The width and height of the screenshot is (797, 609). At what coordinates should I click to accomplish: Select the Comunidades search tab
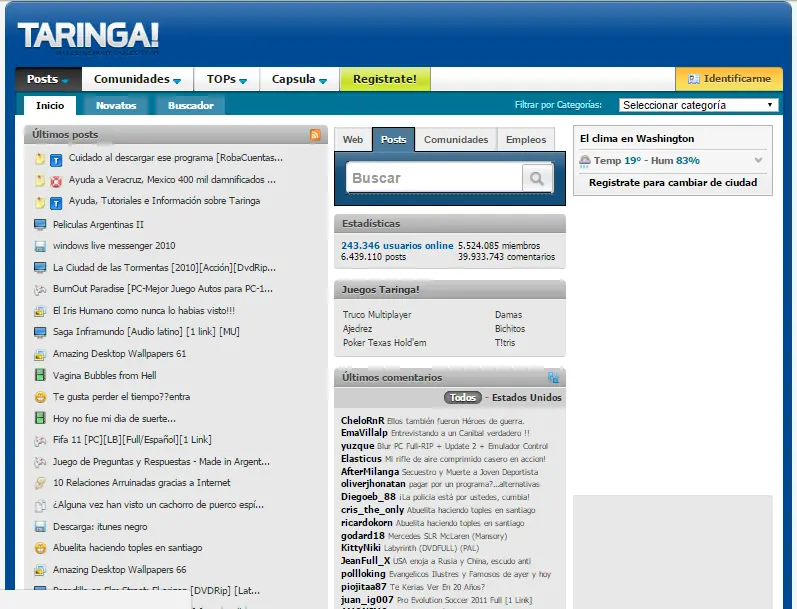click(x=456, y=139)
